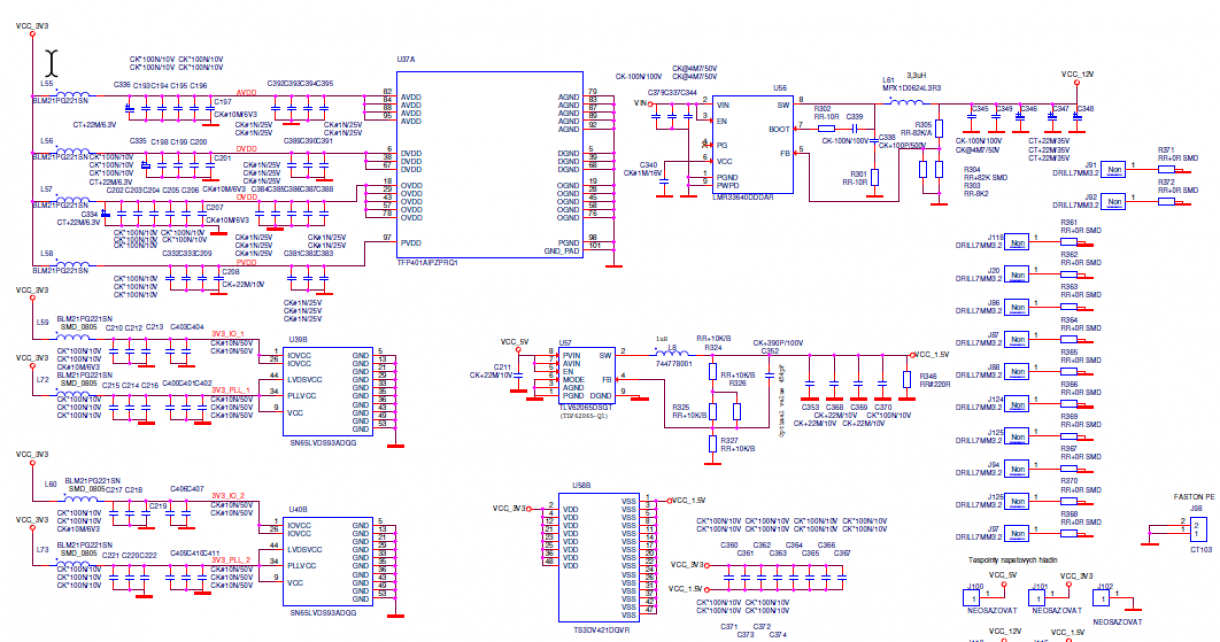Select the C211 capacitor designator
This screenshot has height=642, width=1220.
pos(504,367)
